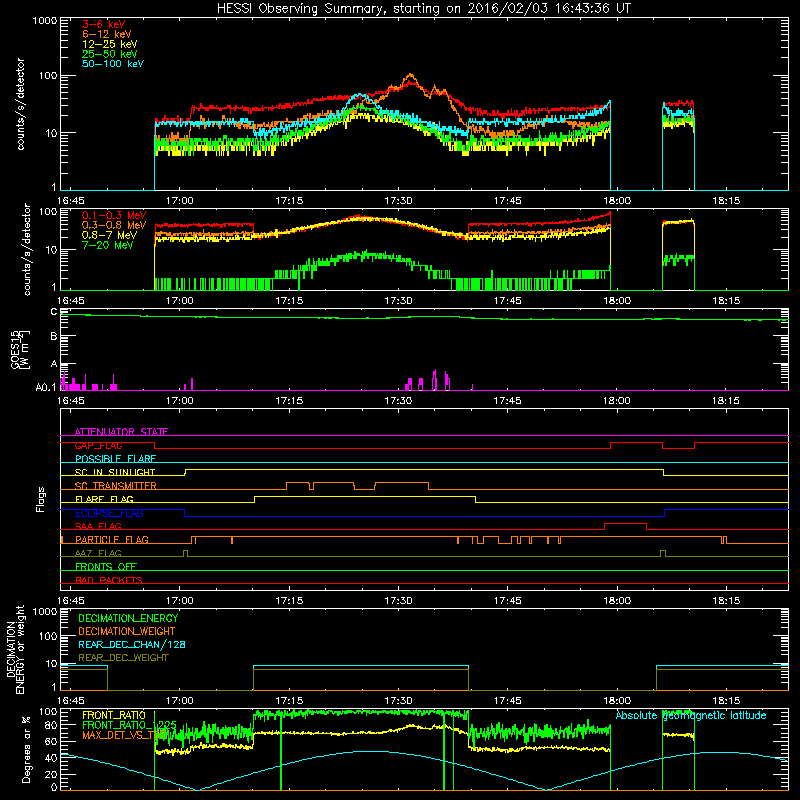The height and width of the screenshot is (800, 800).
Task: Select the FRONT_RATIO_1225 legend label
Action: [x=129, y=725]
